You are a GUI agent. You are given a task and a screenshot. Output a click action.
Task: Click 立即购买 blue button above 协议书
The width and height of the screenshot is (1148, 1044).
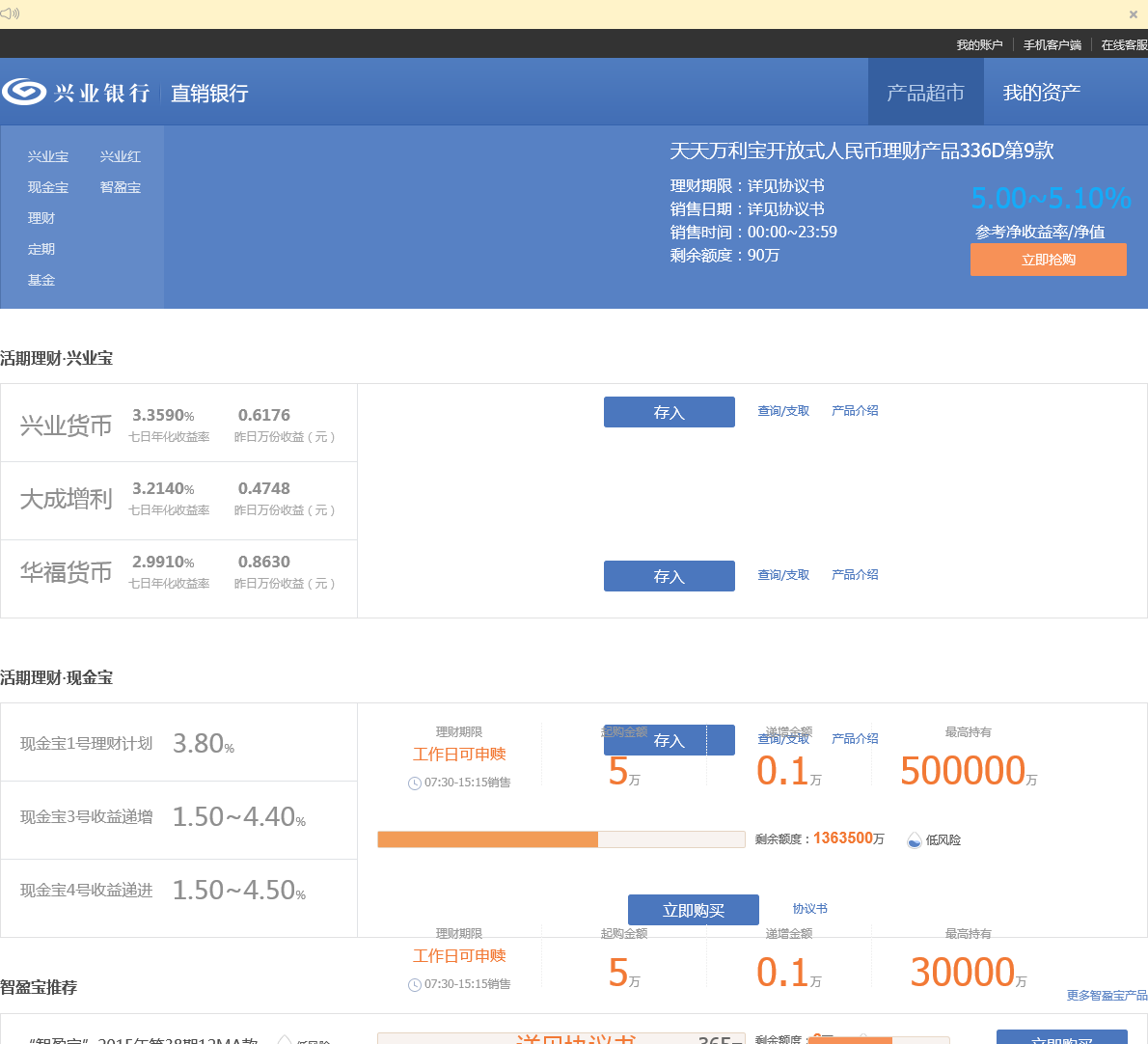(x=694, y=910)
